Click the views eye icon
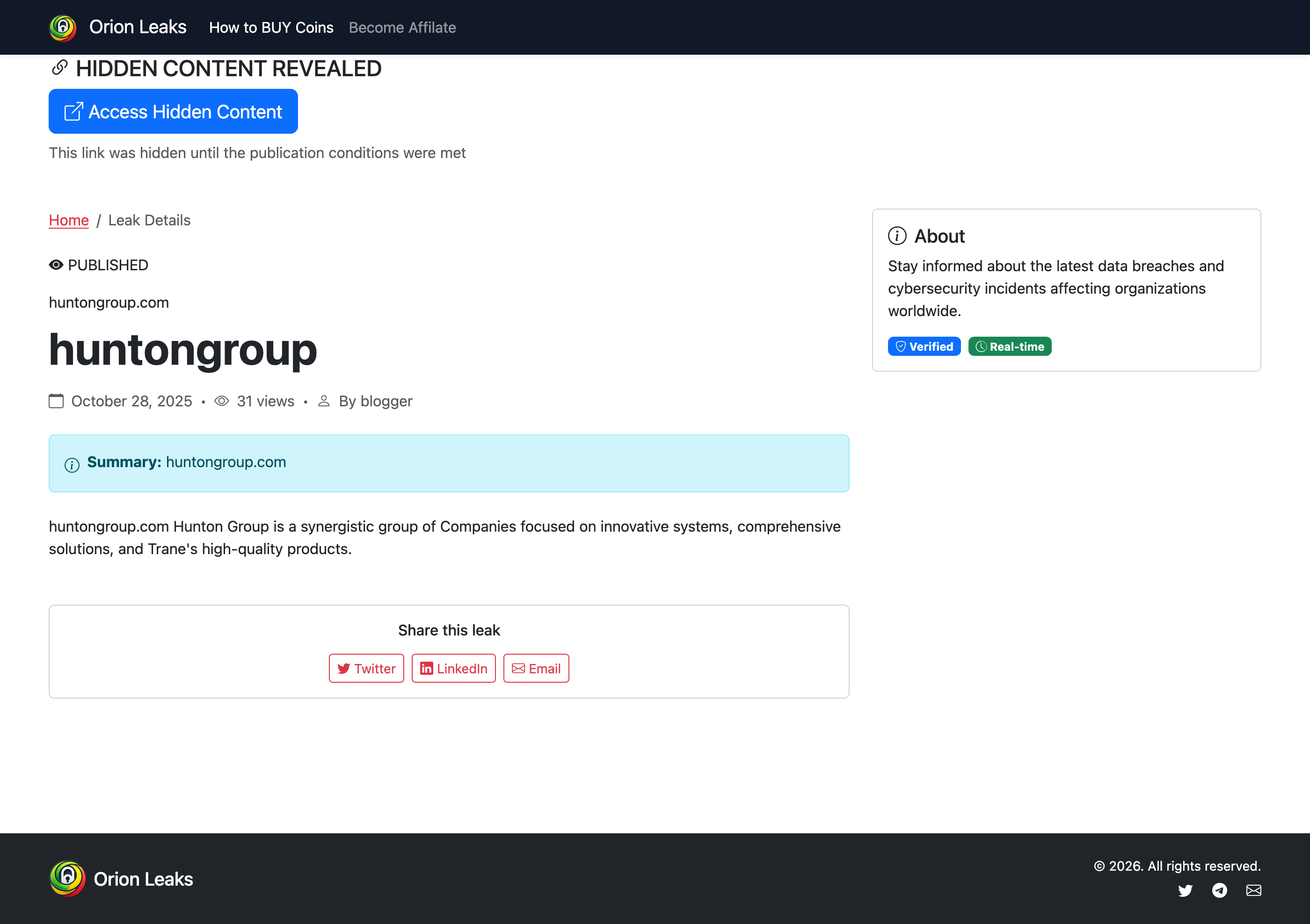 pos(221,401)
